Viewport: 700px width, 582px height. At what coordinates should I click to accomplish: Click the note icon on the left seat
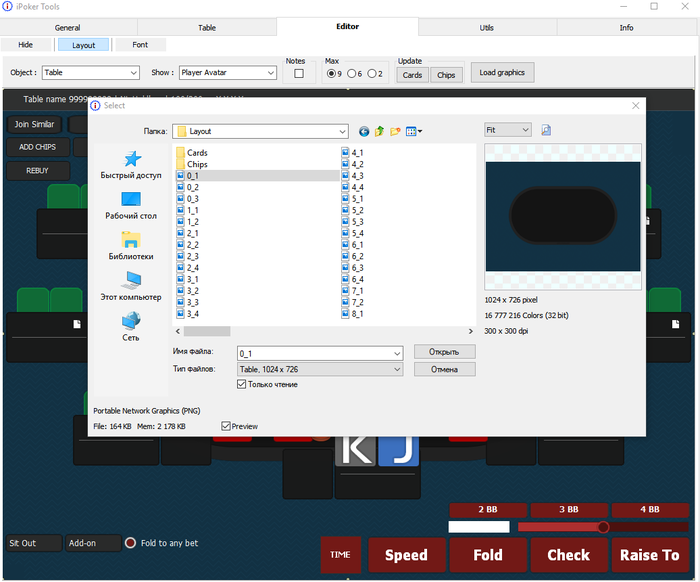[77, 324]
